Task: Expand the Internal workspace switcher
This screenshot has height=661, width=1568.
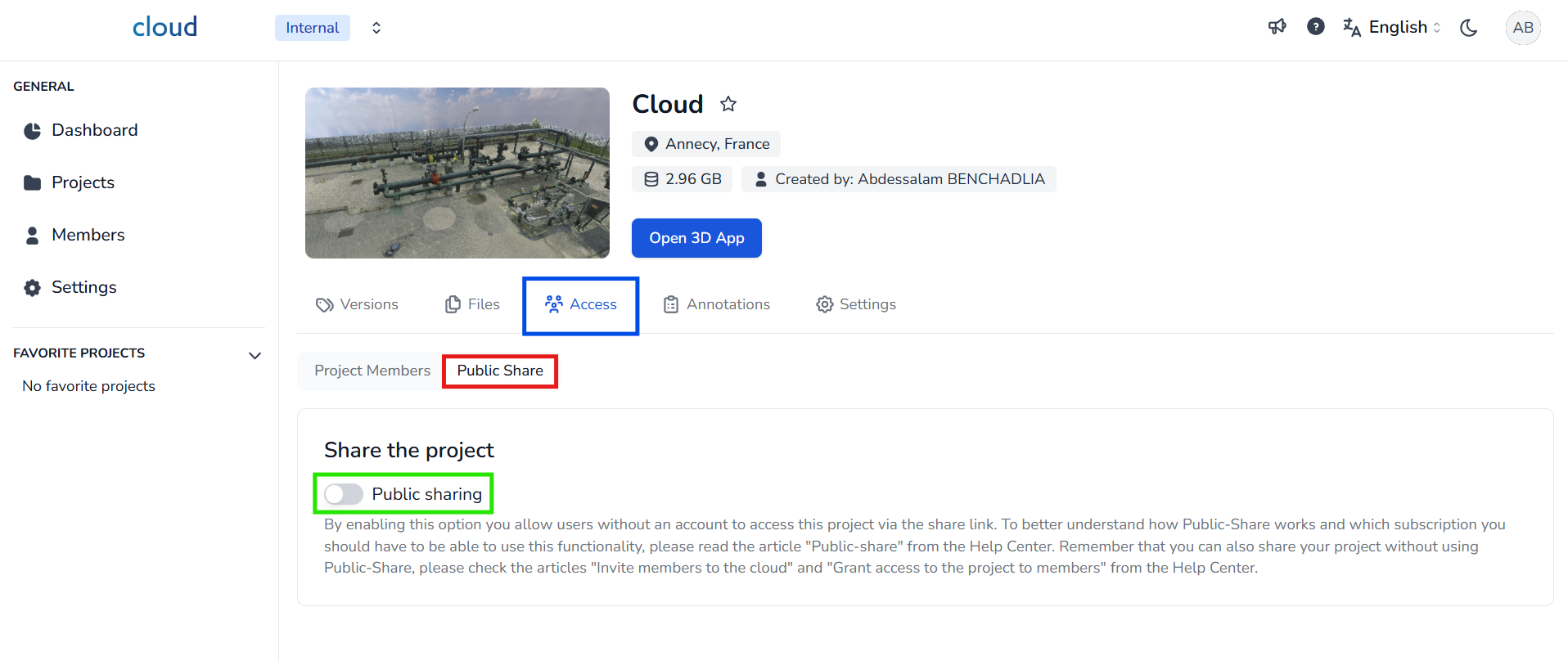Action: pyautogui.click(x=376, y=28)
